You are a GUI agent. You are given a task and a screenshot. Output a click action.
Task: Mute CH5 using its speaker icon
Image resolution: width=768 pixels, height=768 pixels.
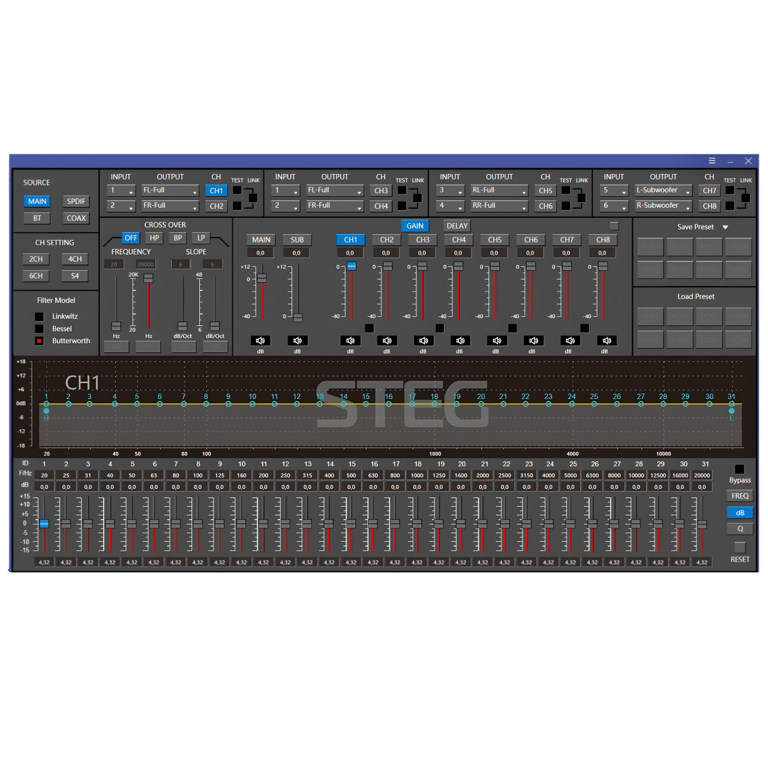click(496, 340)
